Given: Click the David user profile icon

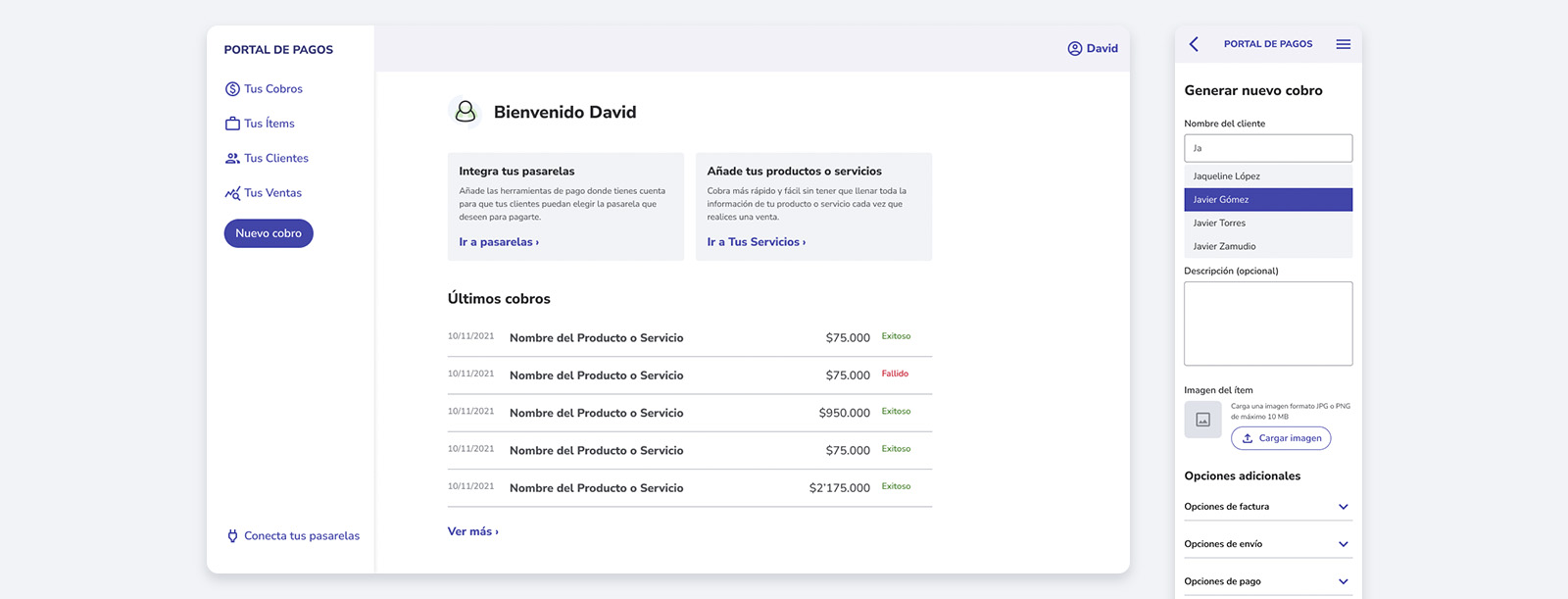Looking at the screenshot, I should click(1075, 48).
